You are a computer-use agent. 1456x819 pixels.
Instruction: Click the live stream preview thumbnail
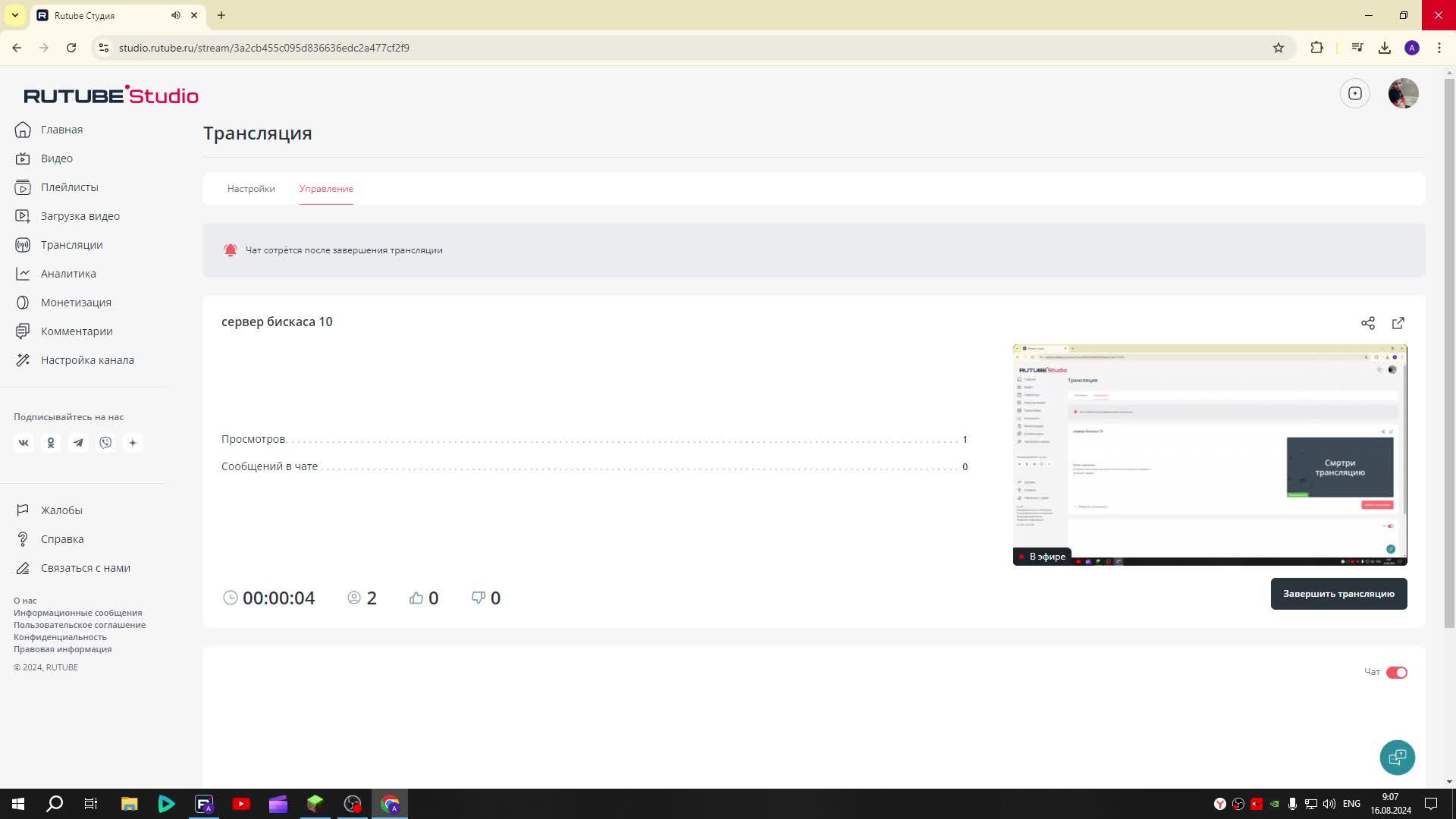click(1210, 455)
